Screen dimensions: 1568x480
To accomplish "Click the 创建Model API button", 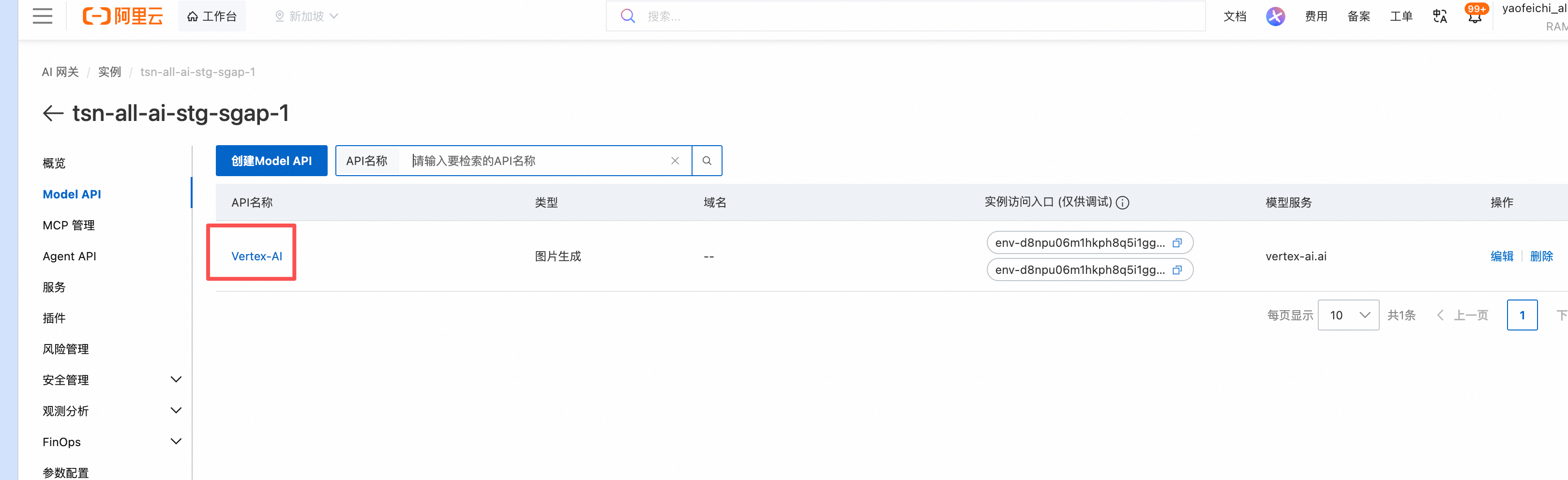I will (271, 161).
